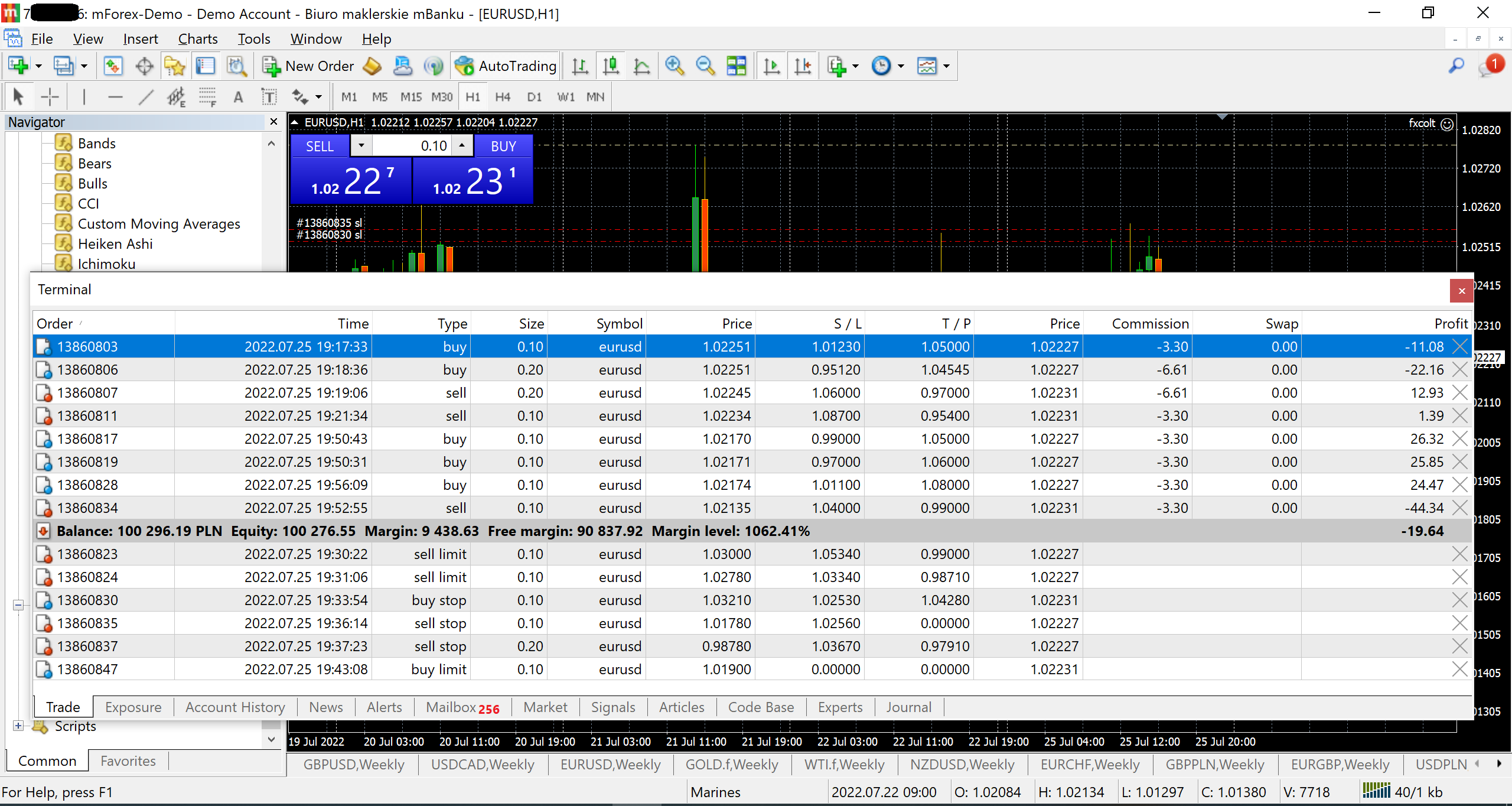Draw a trendline with trendline tool

(x=146, y=97)
